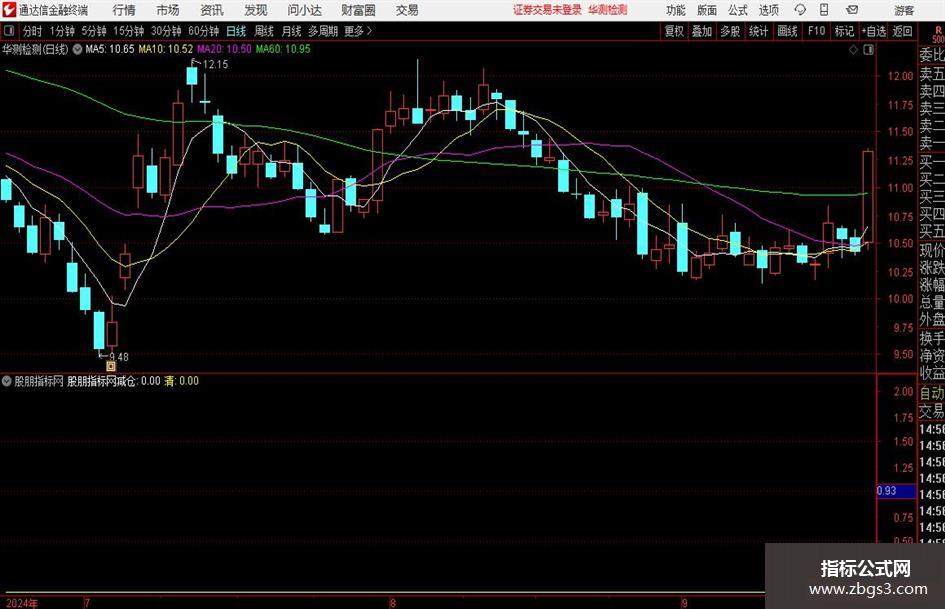This screenshot has width=945, height=609.
Task: Switch to 分时 chart tab
Action: (32, 31)
